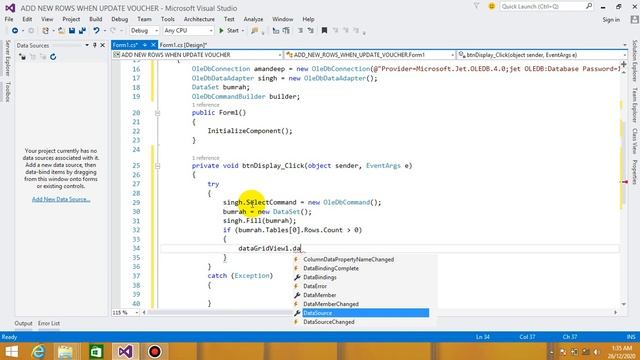Open the Windows Start button
Viewport: 640px width, 360px height.
[11, 351]
